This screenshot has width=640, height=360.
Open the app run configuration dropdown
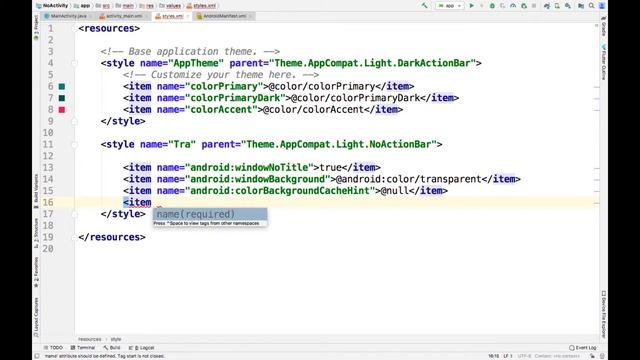tap(449, 6)
